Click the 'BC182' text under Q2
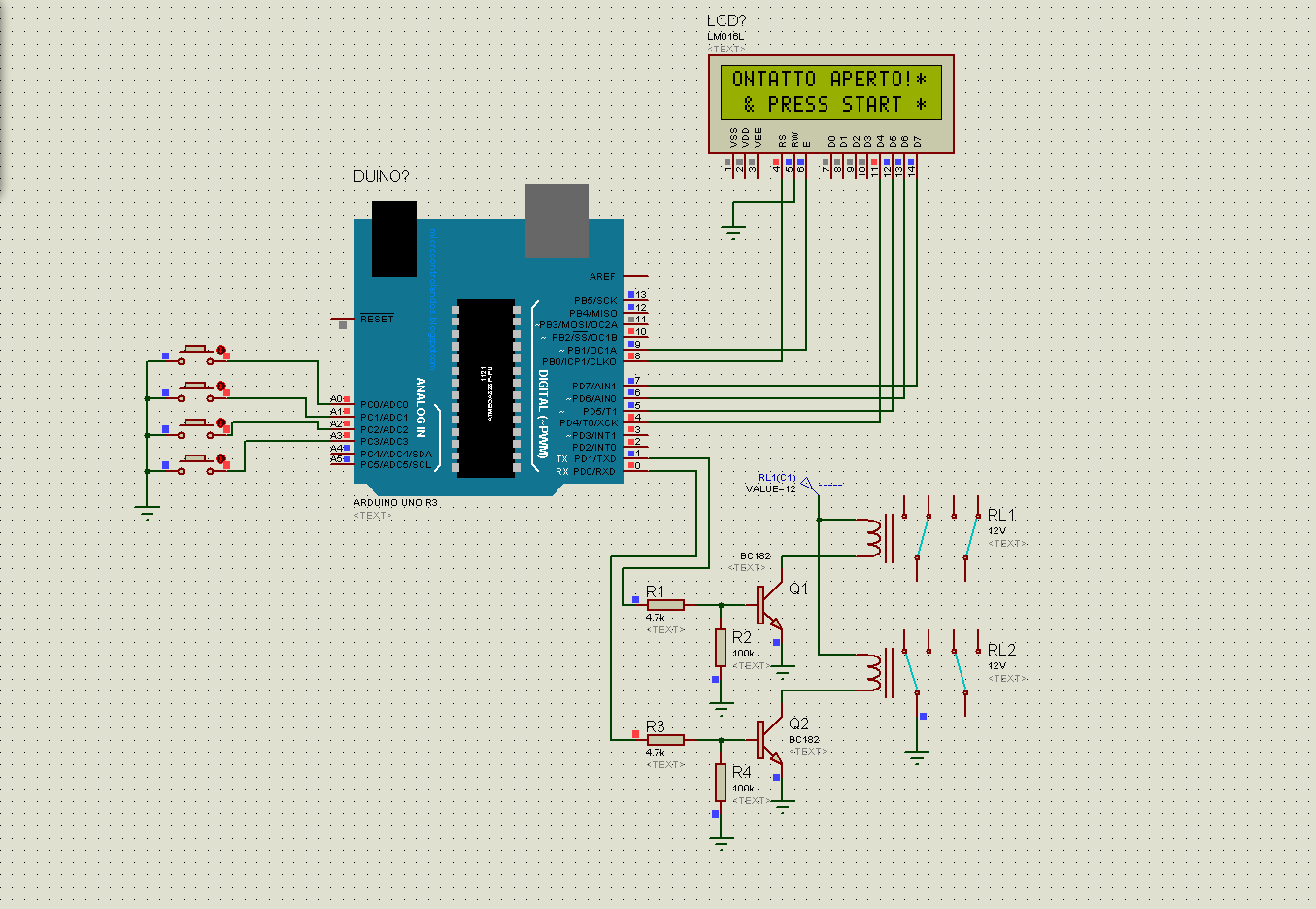The width and height of the screenshot is (1316, 909). coord(804,740)
